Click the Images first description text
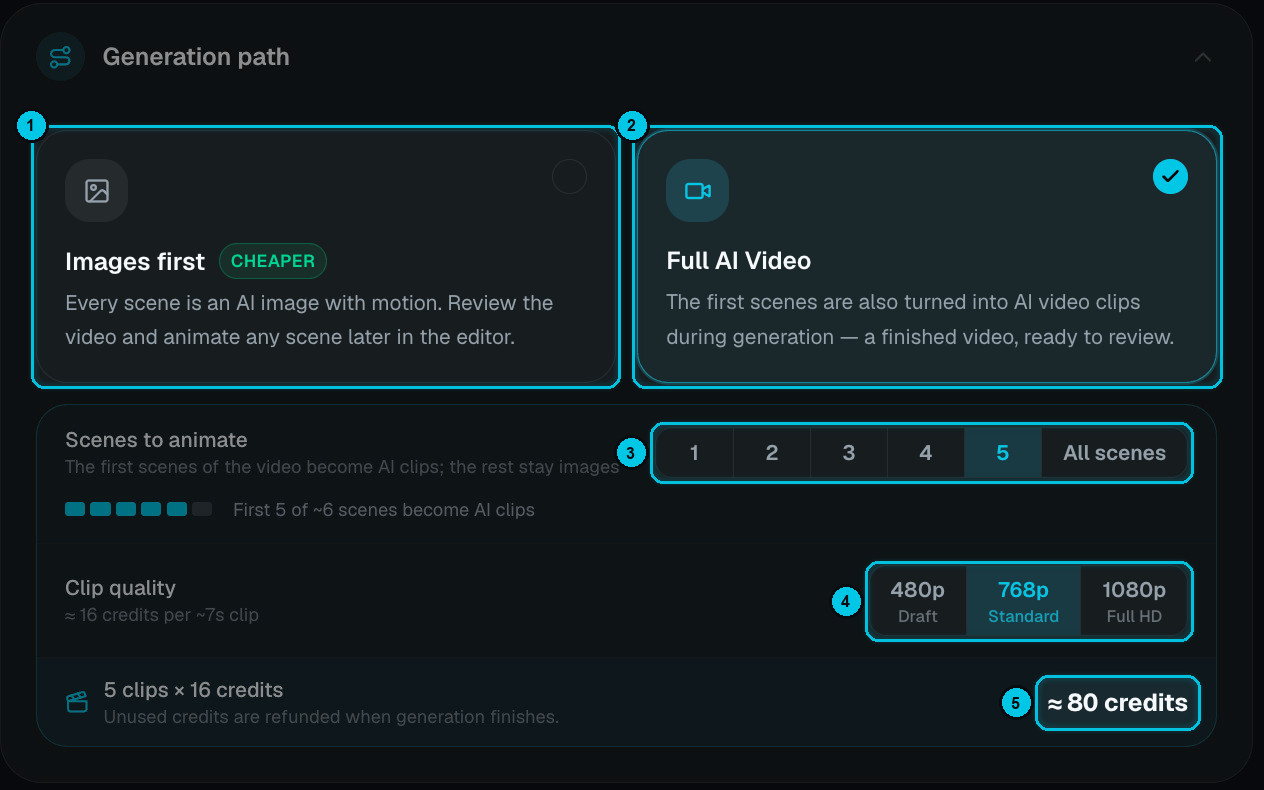This screenshot has width=1264, height=790. 309,320
